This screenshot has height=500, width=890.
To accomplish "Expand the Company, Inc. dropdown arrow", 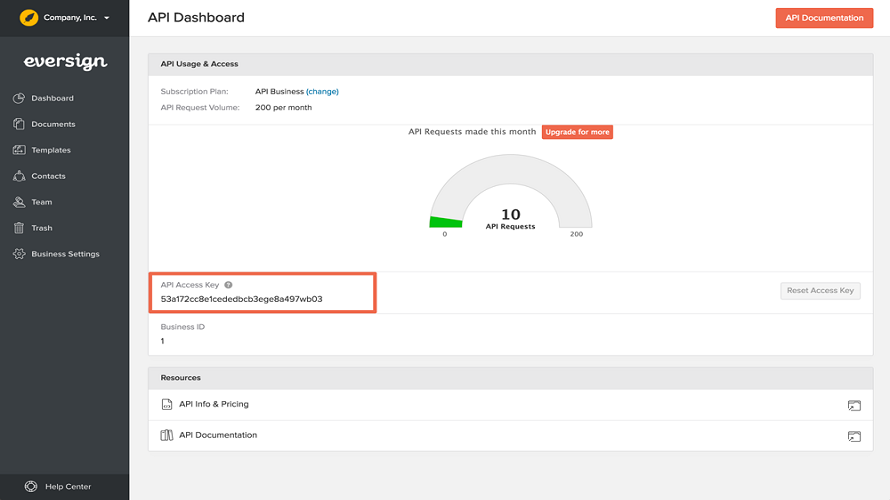I will pyautogui.click(x=107, y=18).
